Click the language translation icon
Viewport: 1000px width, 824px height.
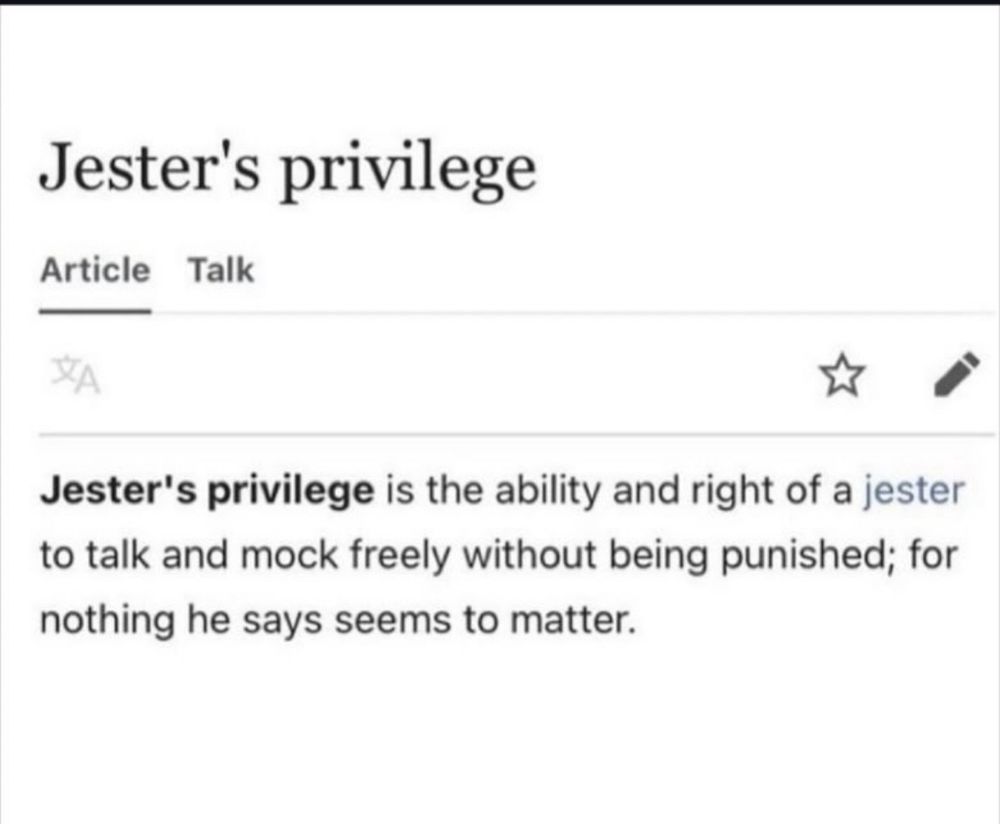coord(64,376)
